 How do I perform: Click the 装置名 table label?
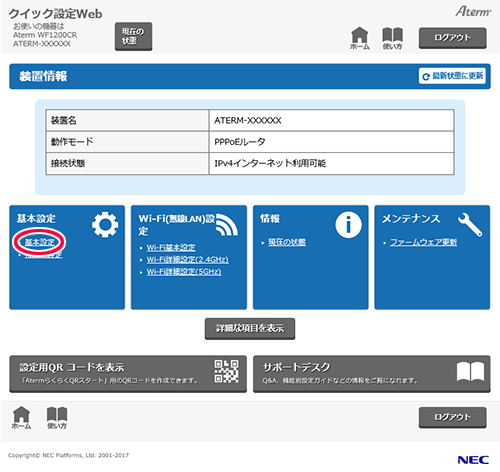(x=64, y=120)
